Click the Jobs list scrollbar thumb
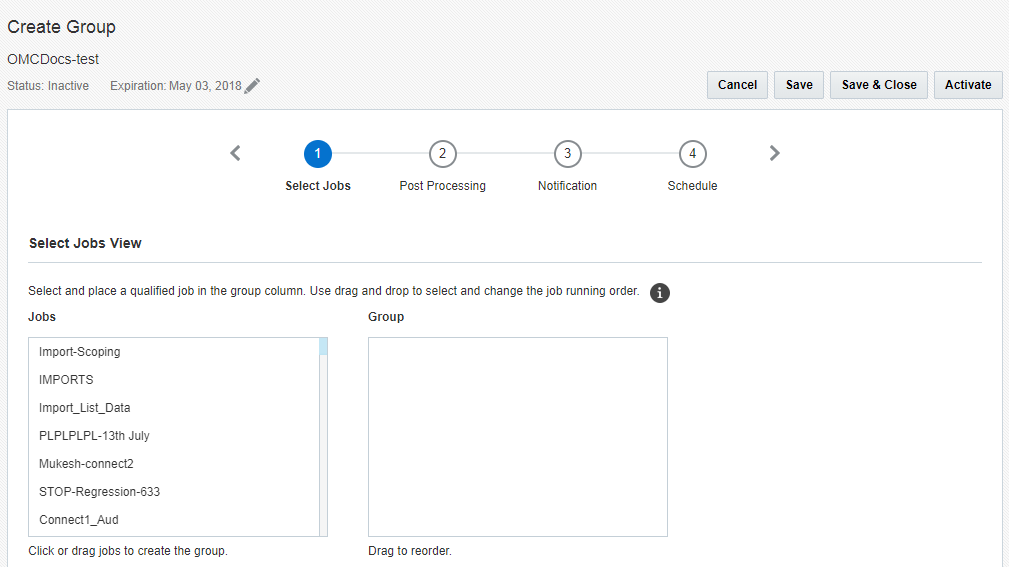 323,347
